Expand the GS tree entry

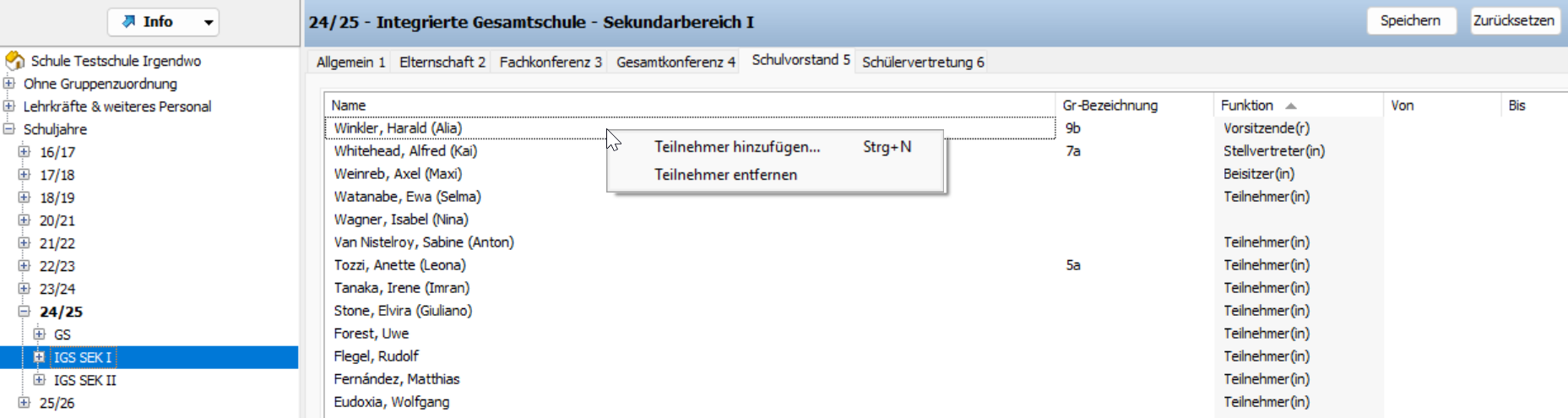coord(39,334)
